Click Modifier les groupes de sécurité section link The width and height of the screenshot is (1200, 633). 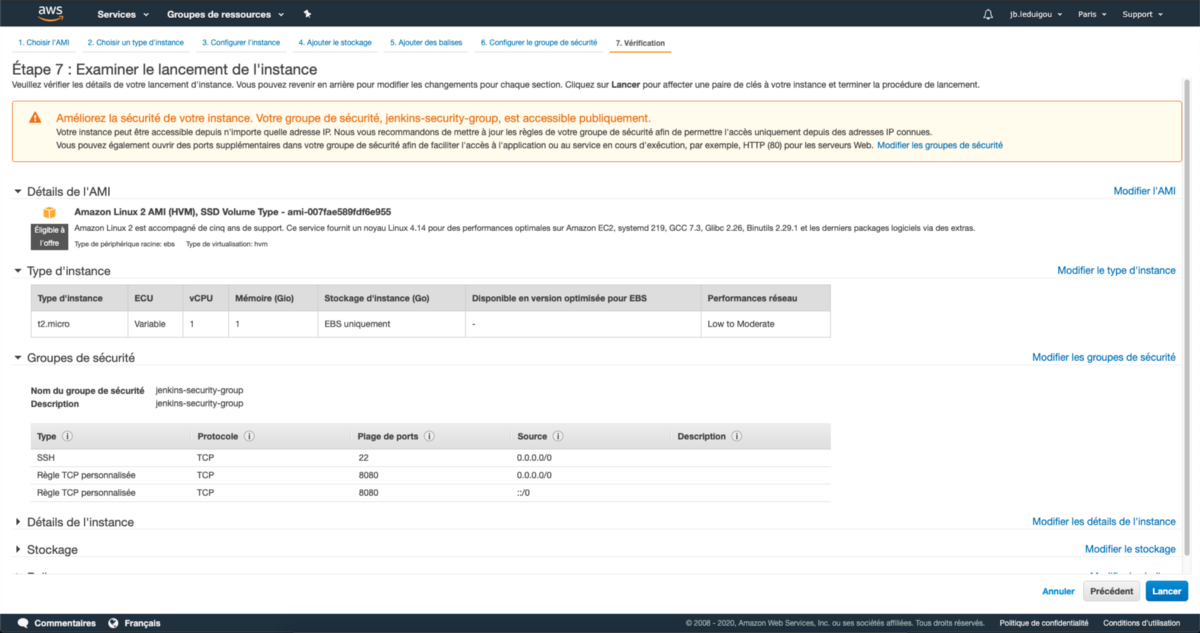1104,358
